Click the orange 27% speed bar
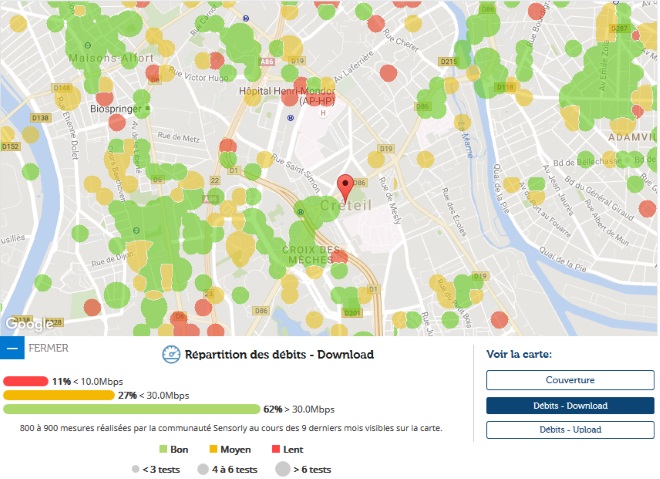The image size is (660, 479). click(x=59, y=395)
